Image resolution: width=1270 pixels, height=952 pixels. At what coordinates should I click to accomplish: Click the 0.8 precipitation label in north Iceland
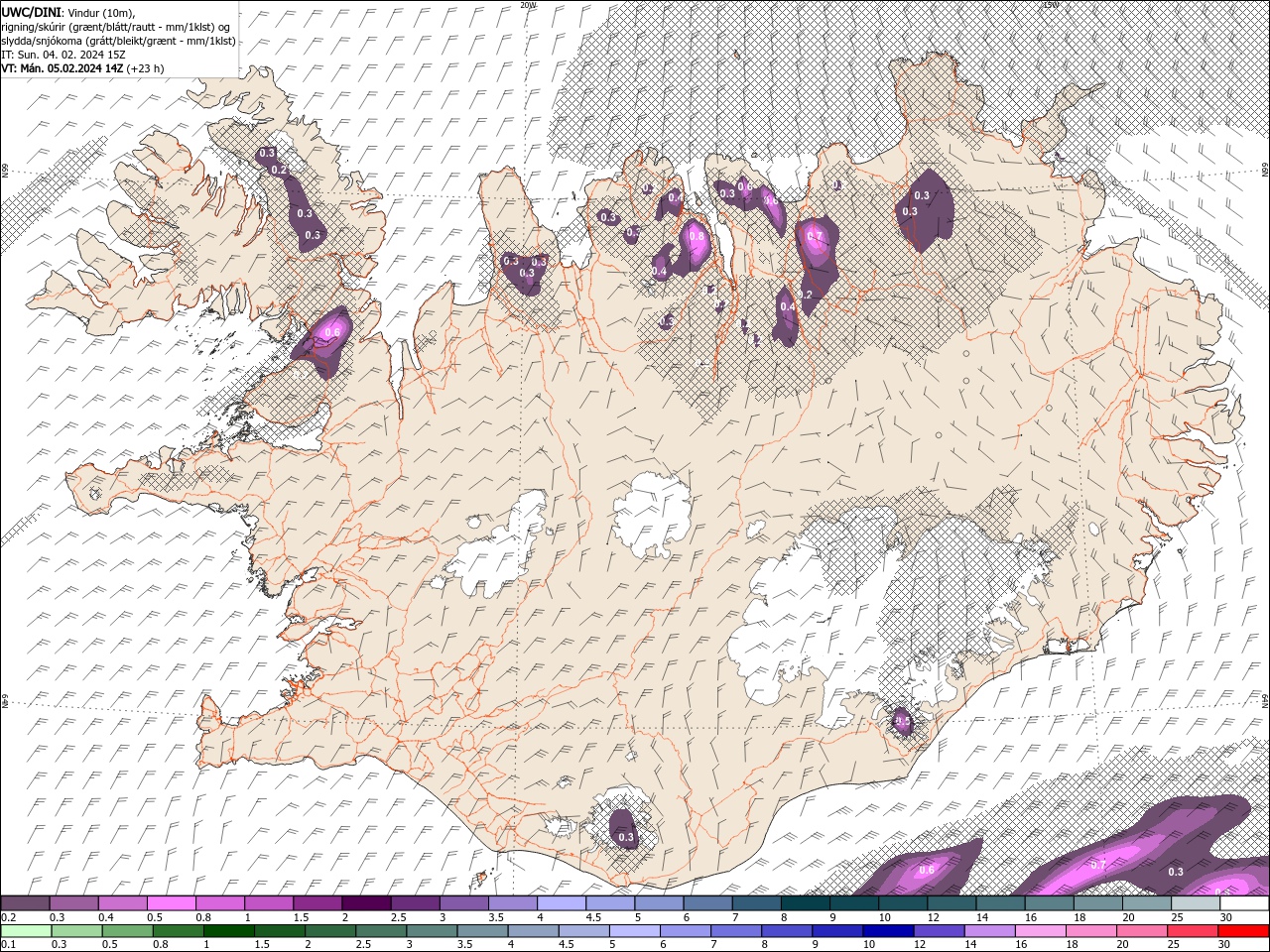coord(697,237)
